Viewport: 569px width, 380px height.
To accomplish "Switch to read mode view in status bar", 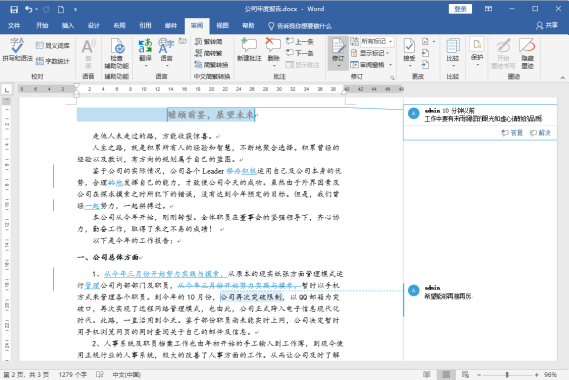I will 427,375.
